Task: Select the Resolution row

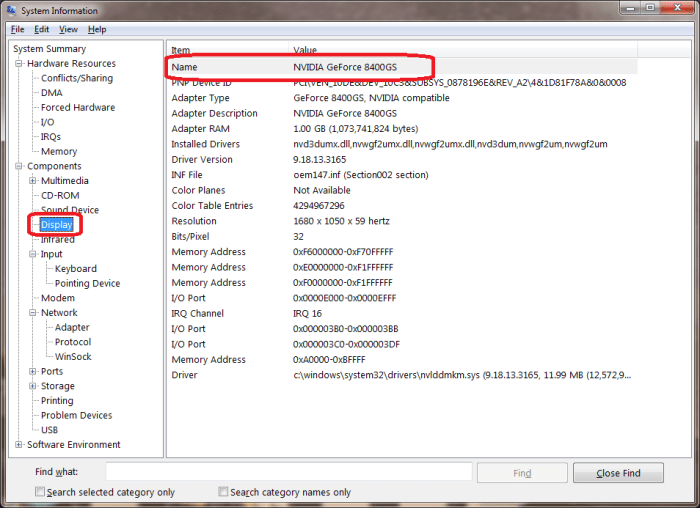Action: (x=402, y=221)
